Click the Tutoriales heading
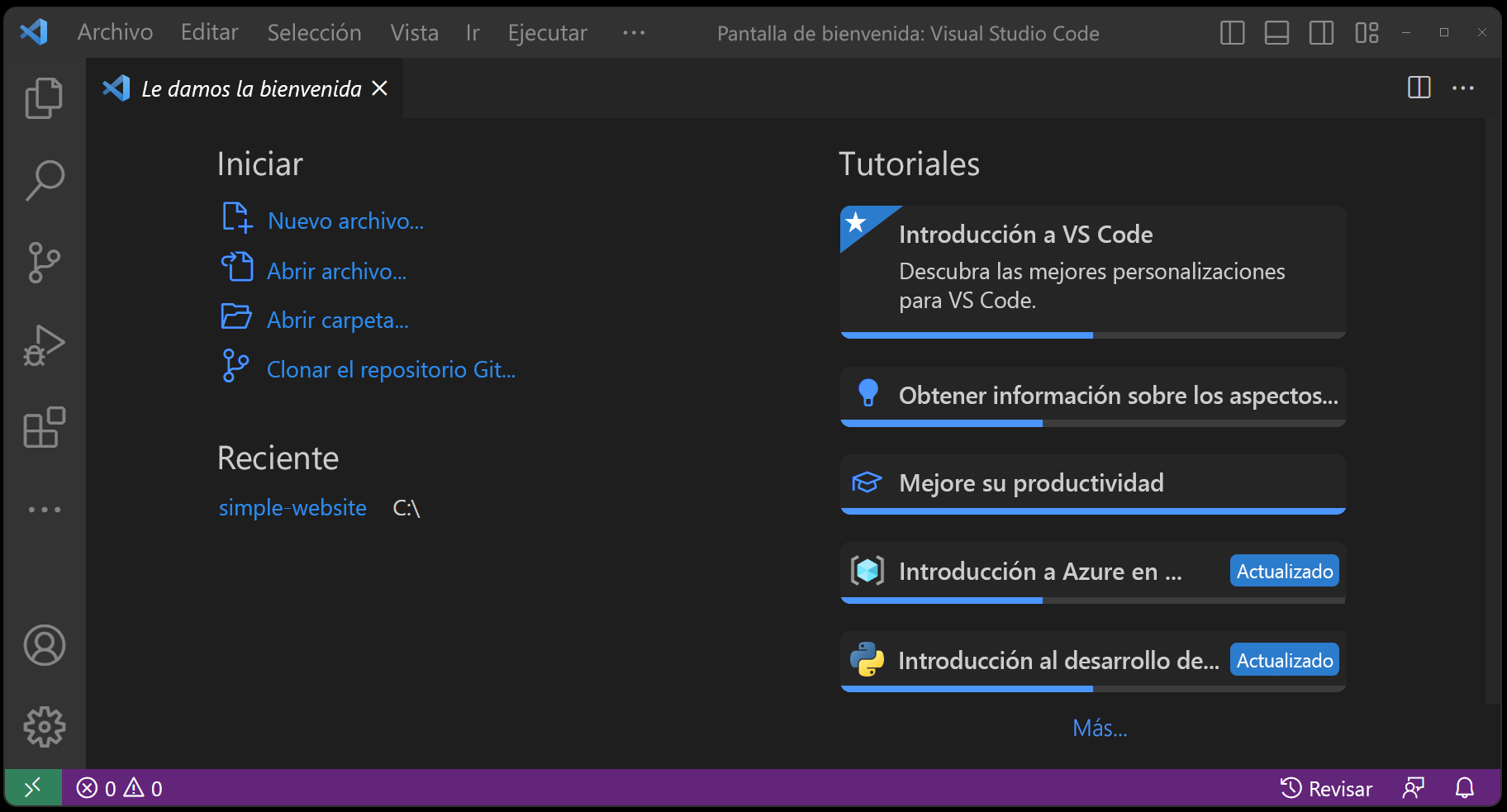The image size is (1507, 812). point(910,164)
